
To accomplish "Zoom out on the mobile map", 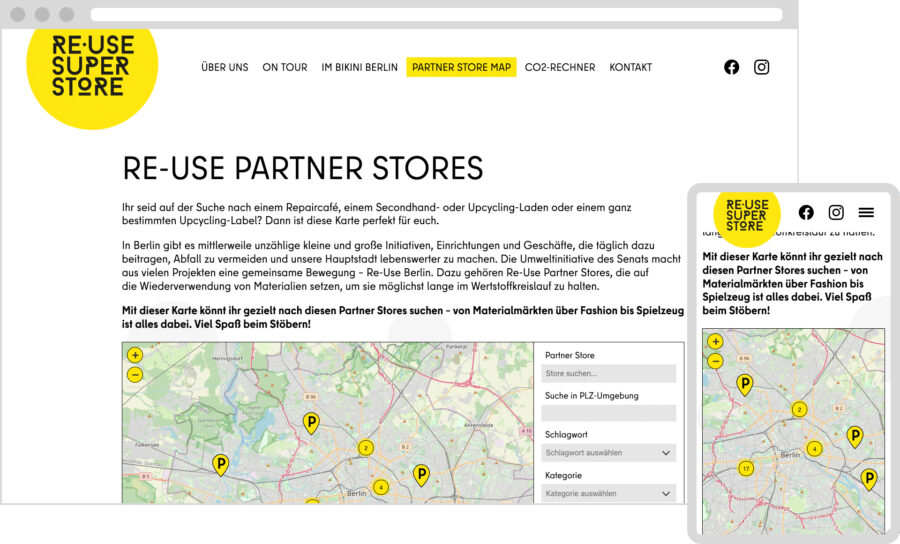I will [x=715, y=362].
